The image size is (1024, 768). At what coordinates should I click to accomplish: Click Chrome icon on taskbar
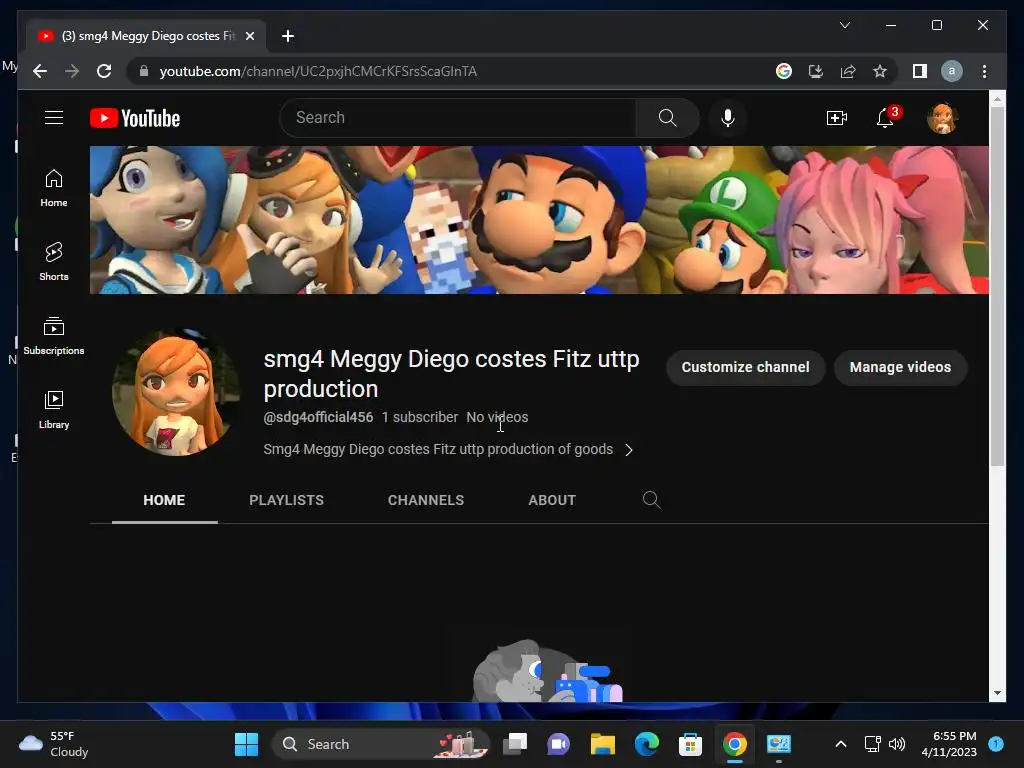(x=734, y=744)
